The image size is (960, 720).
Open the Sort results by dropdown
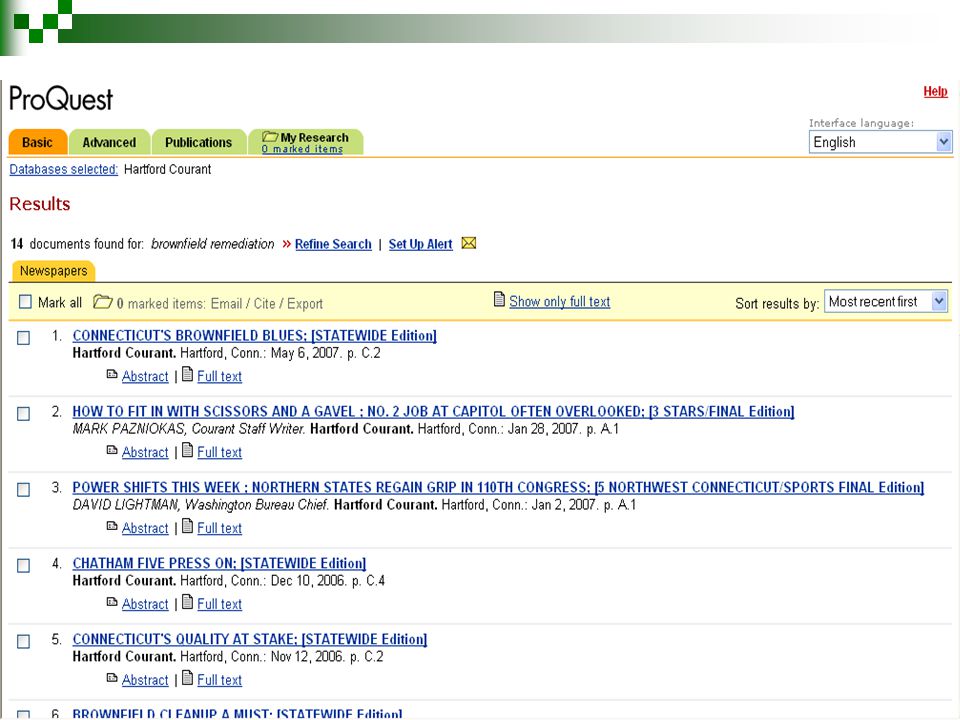click(885, 301)
